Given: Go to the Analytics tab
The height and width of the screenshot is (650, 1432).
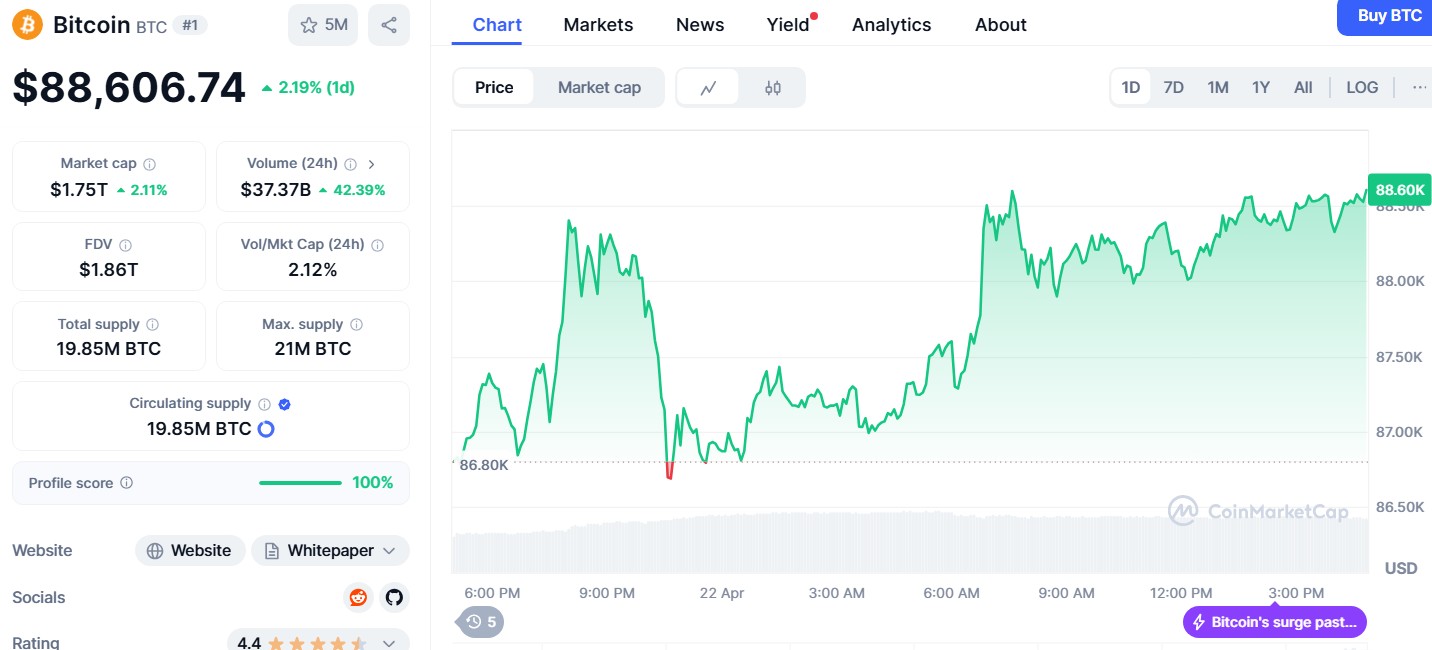Looking at the screenshot, I should click(891, 25).
